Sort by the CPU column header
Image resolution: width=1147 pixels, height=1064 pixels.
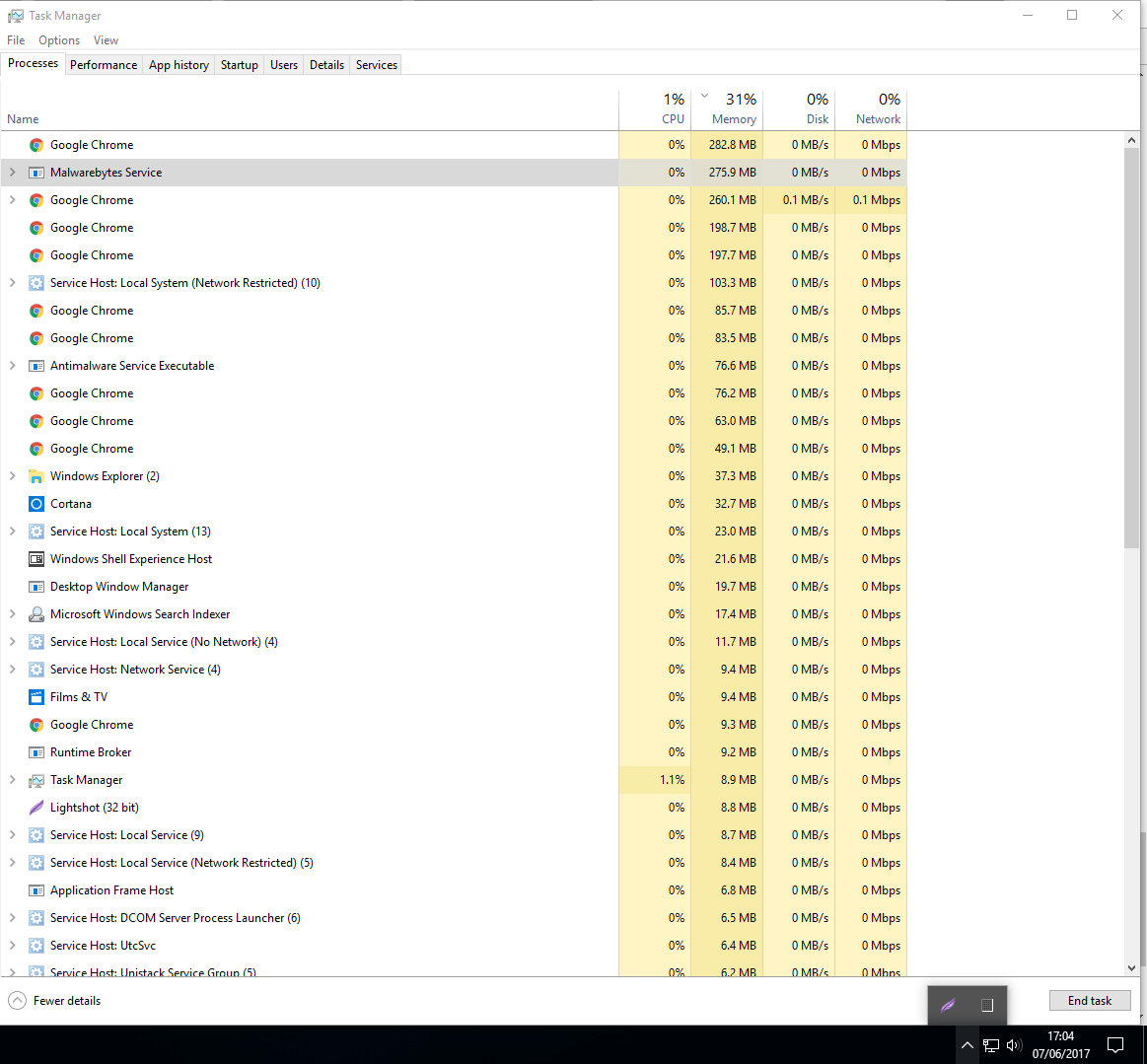pyautogui.click(x=654, y=109)
